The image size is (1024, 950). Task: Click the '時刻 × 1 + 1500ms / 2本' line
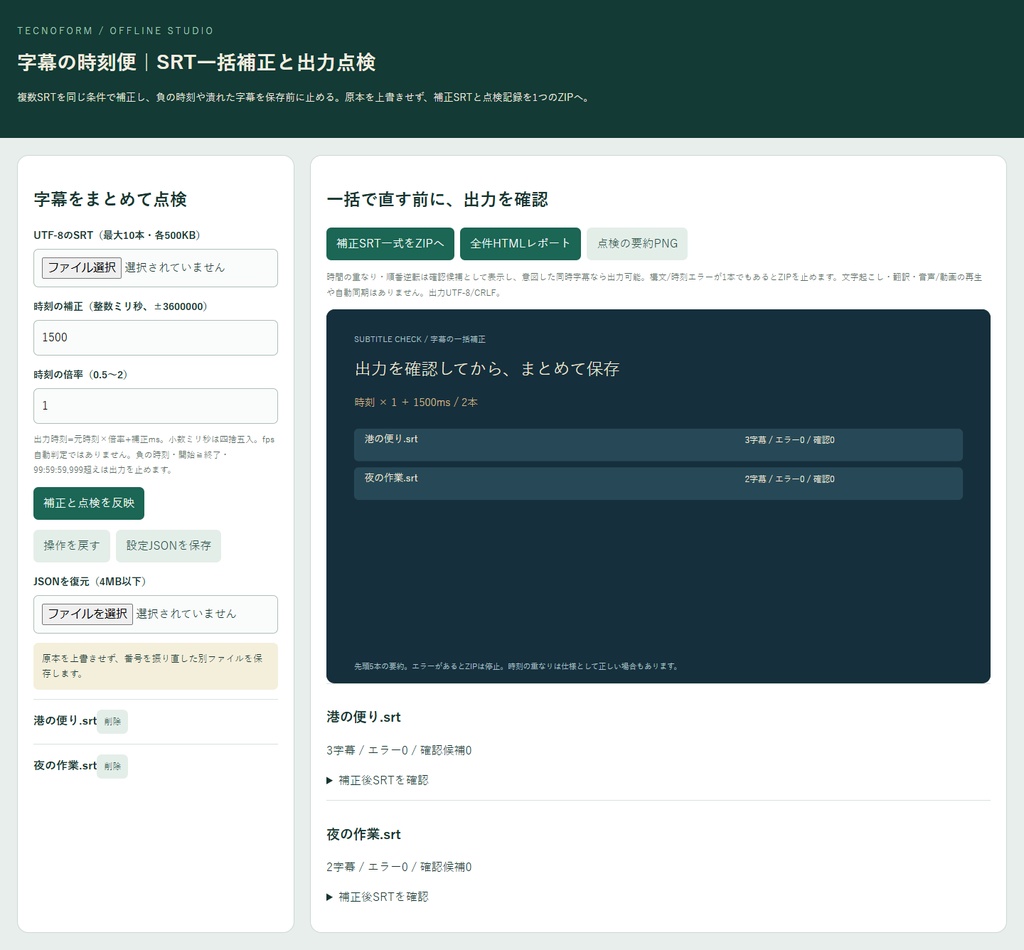416,402
